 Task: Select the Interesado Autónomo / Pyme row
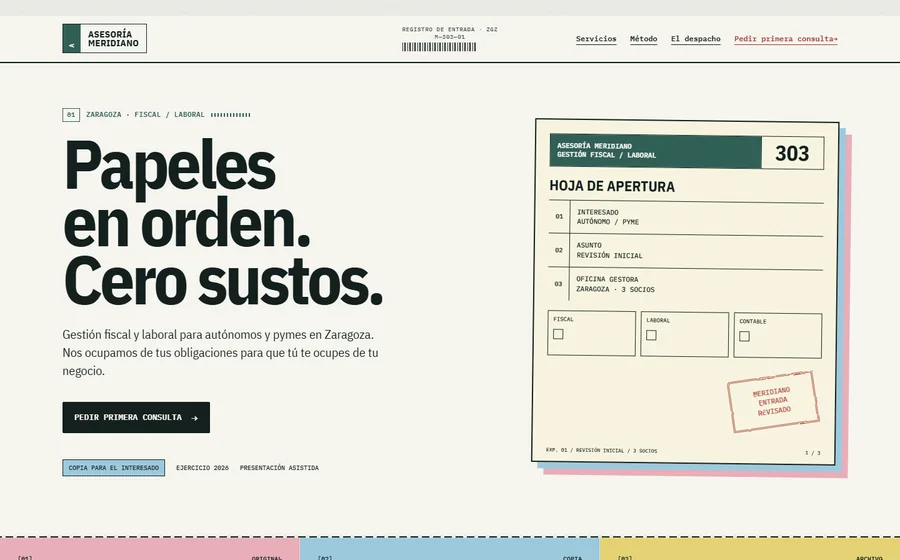click(686, 217)
